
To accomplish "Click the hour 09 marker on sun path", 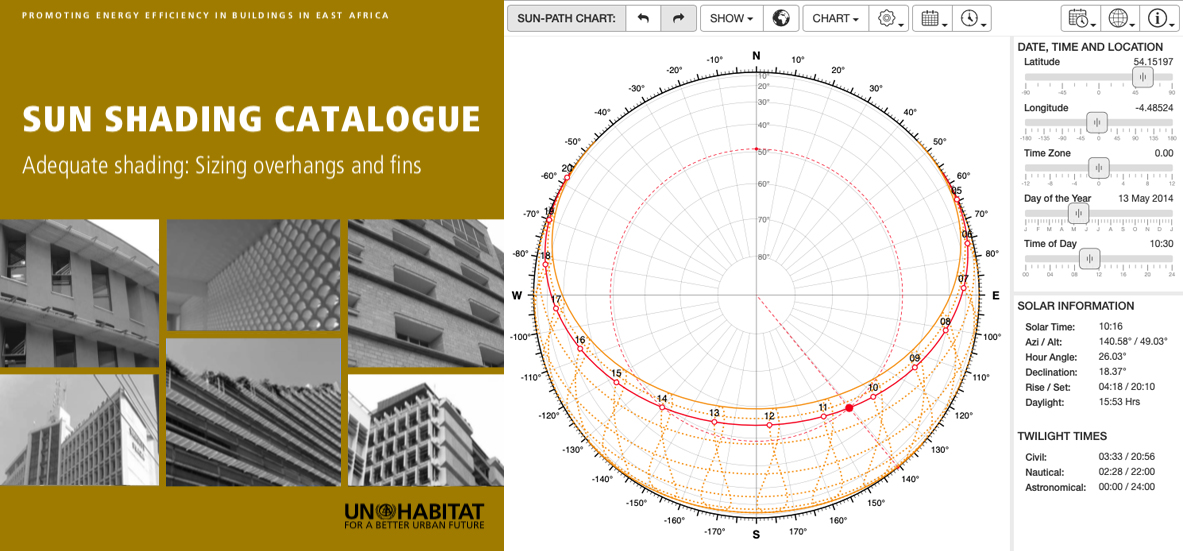I will 915,368.
